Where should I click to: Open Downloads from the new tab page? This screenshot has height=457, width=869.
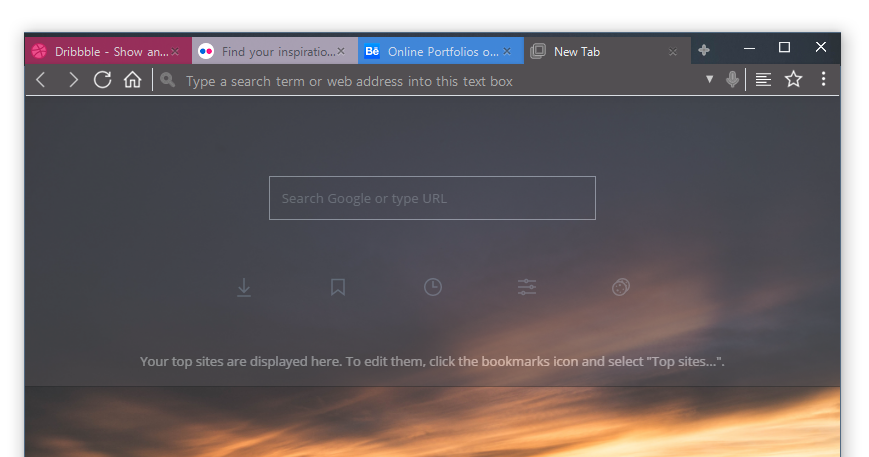(244, 287)
